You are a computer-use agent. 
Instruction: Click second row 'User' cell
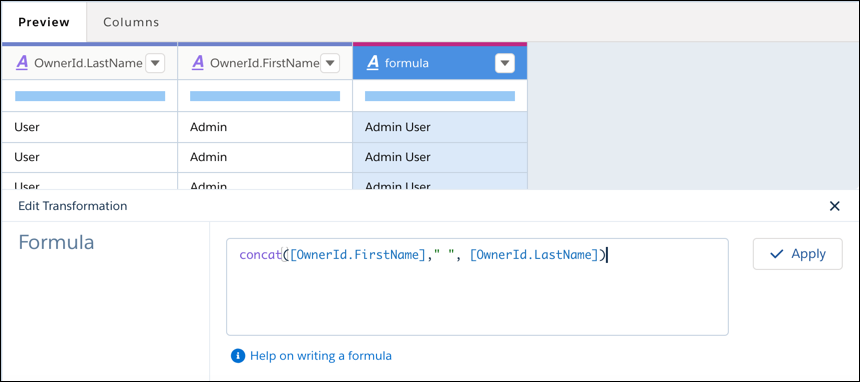[x=89, y=158]
